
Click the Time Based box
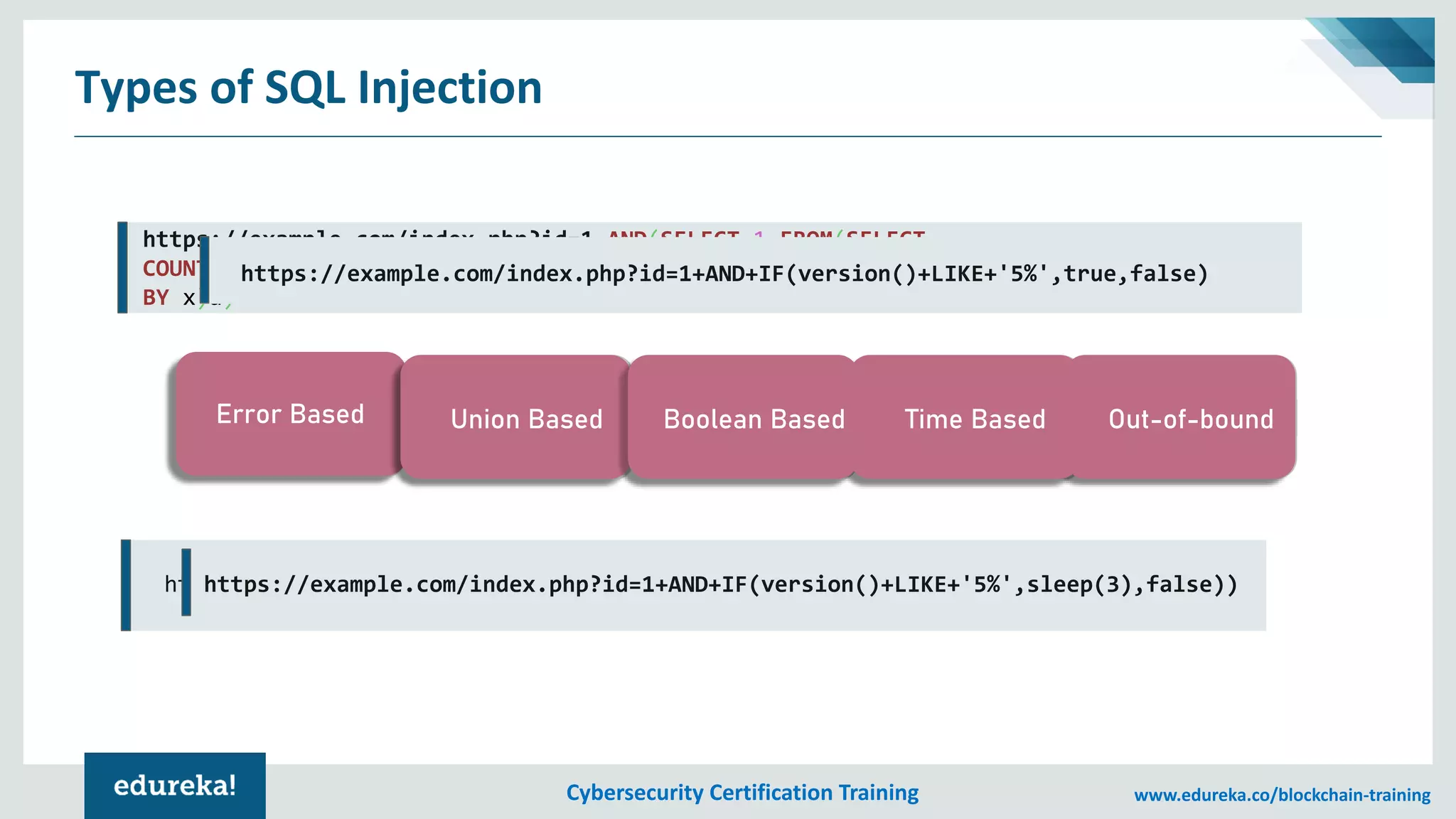pos(965,418)
